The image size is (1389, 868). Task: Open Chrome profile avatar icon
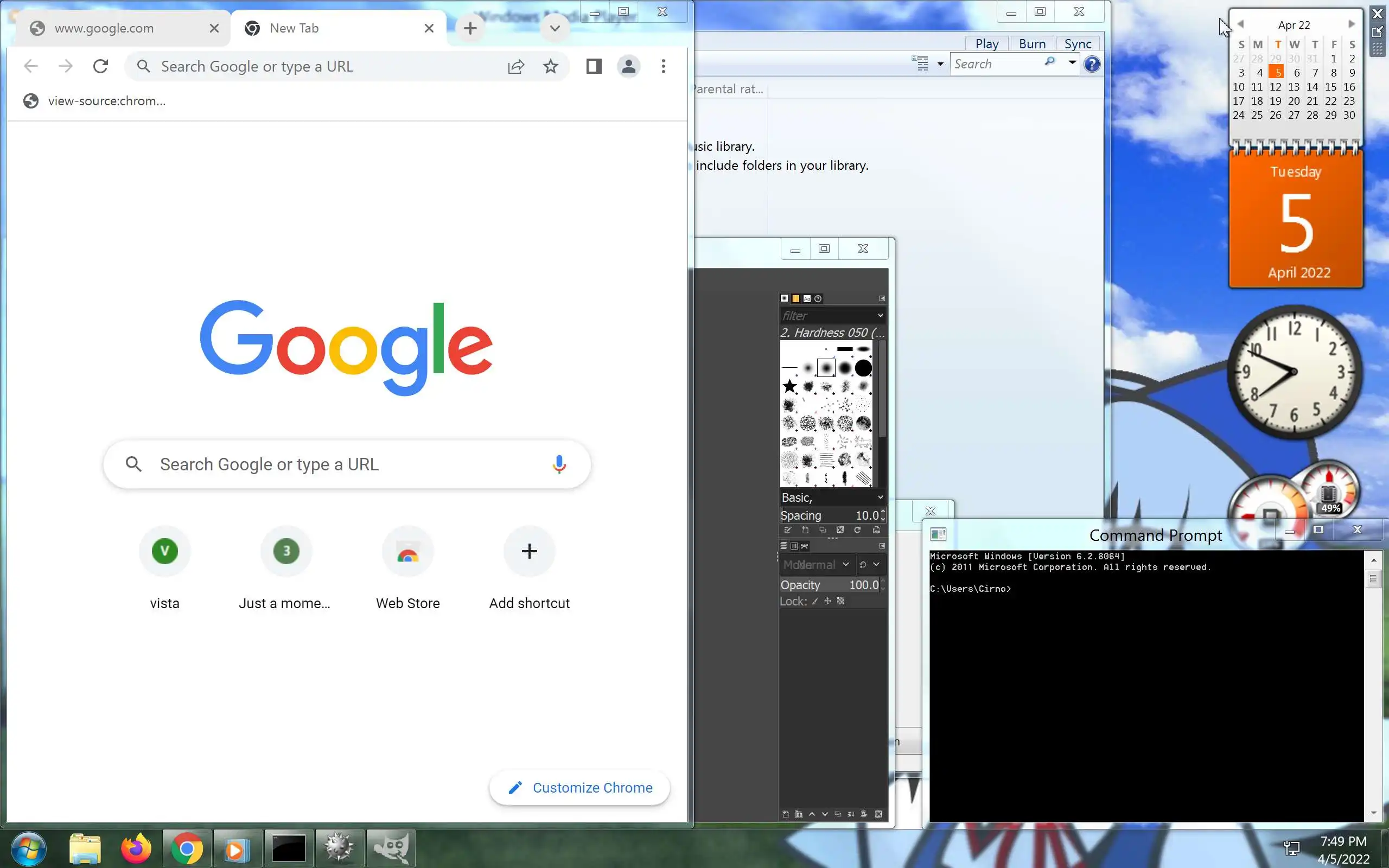coord(628,67)
